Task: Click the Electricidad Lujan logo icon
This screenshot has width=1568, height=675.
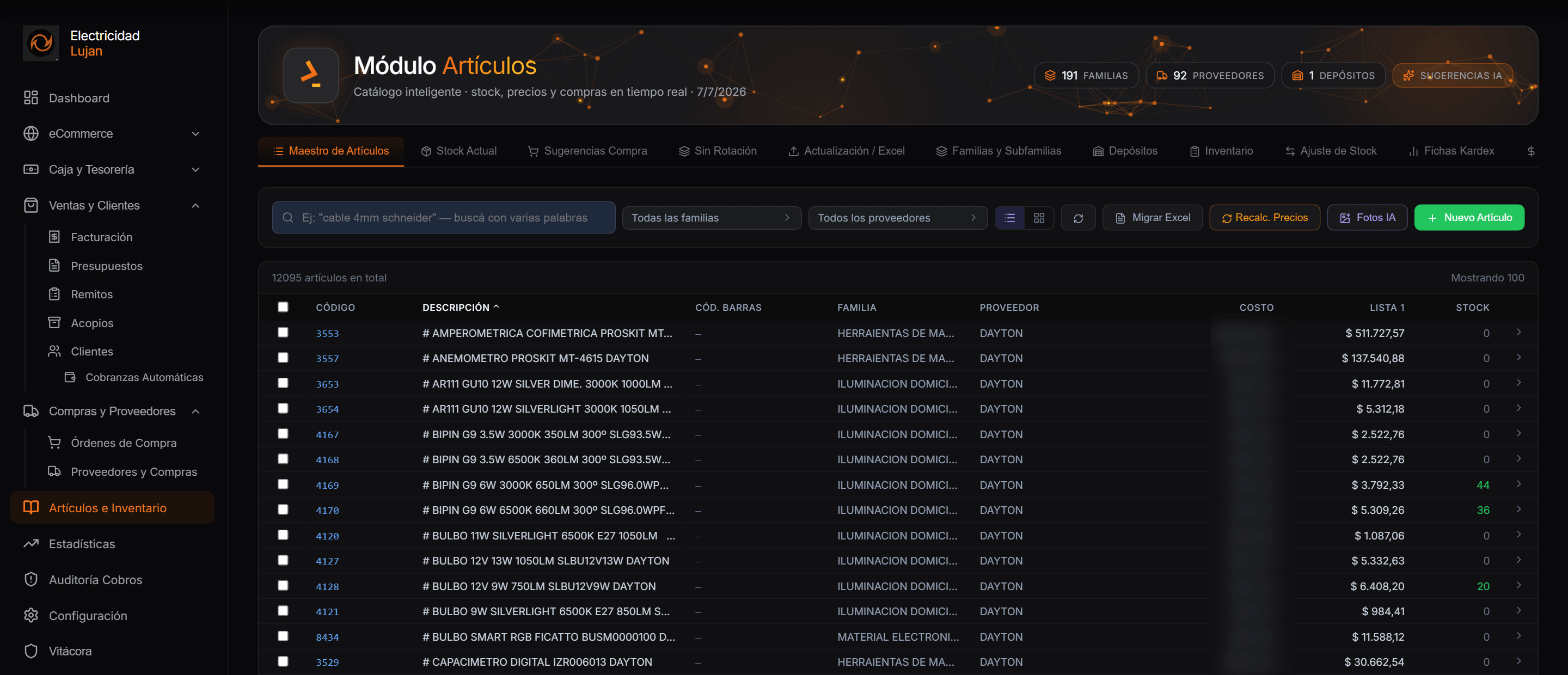Action: point(41,43)
